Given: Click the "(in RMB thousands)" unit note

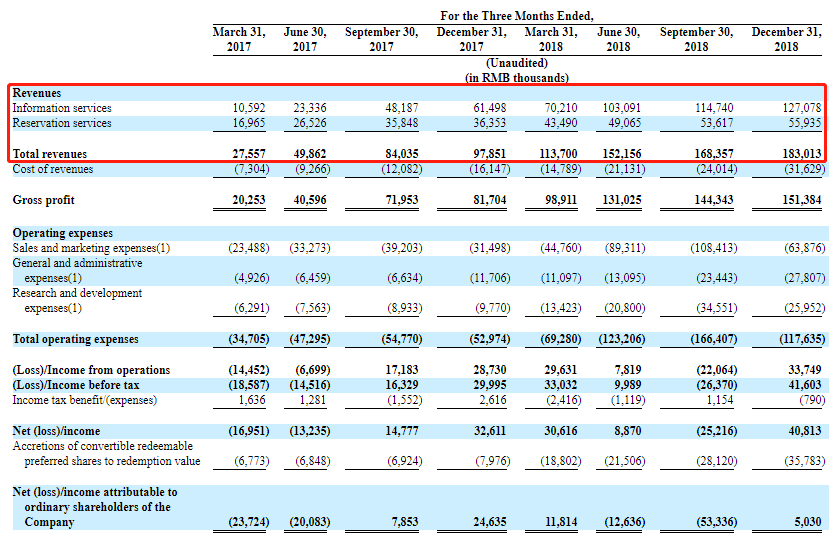Looking at the screenshot, I should [x=517, y=77].
